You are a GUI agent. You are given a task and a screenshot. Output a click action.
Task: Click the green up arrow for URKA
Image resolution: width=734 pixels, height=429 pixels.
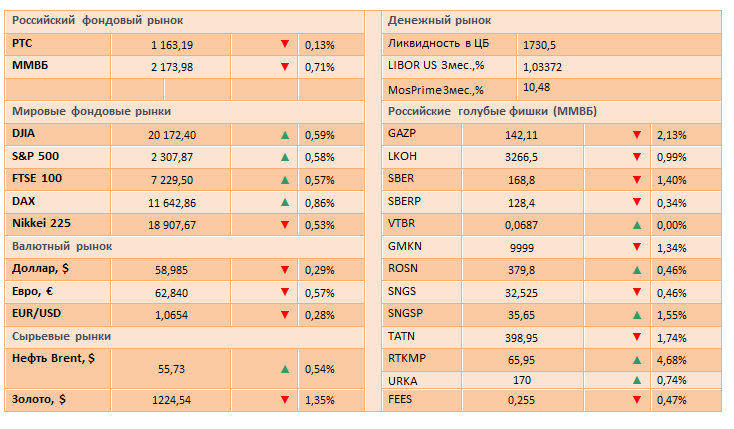coord(636,380)
